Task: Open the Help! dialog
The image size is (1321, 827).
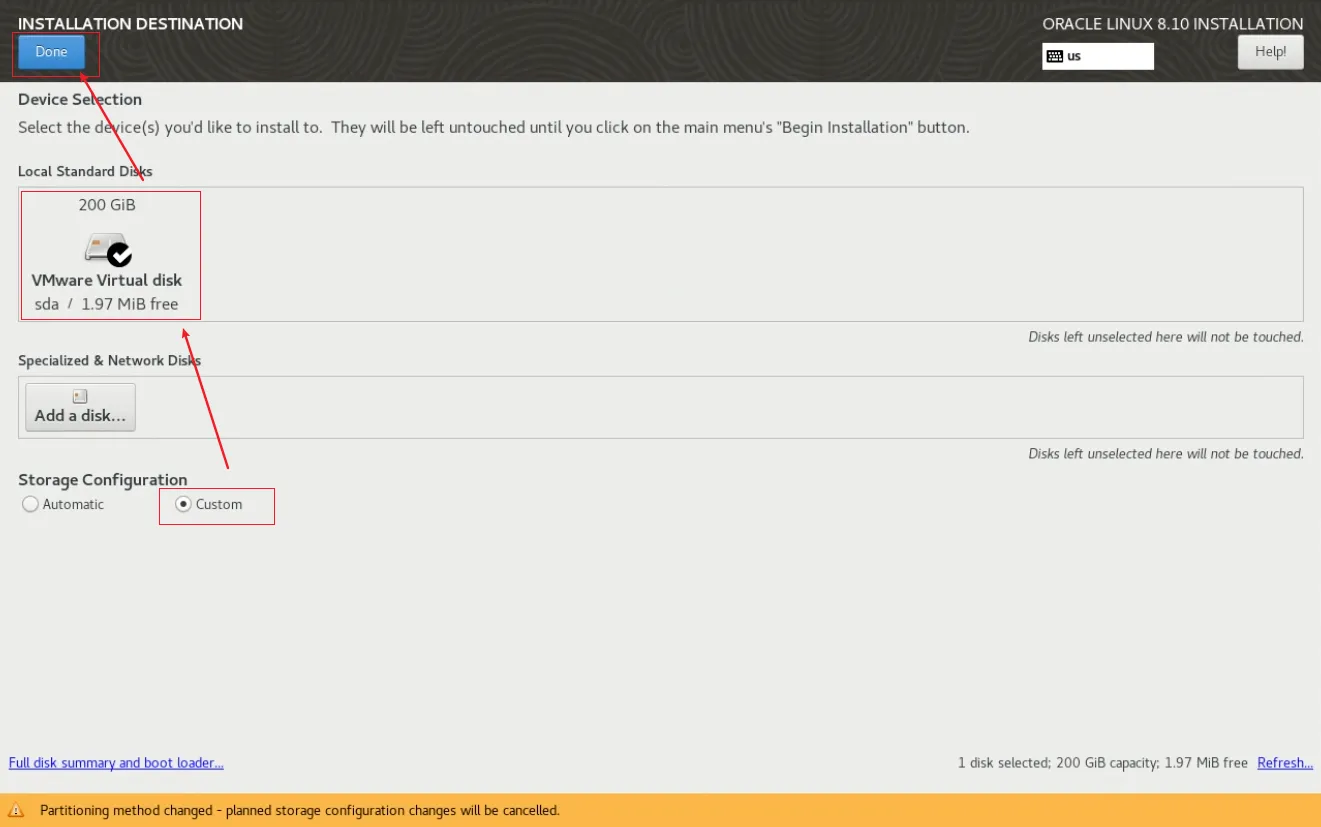Action: 1270,52
